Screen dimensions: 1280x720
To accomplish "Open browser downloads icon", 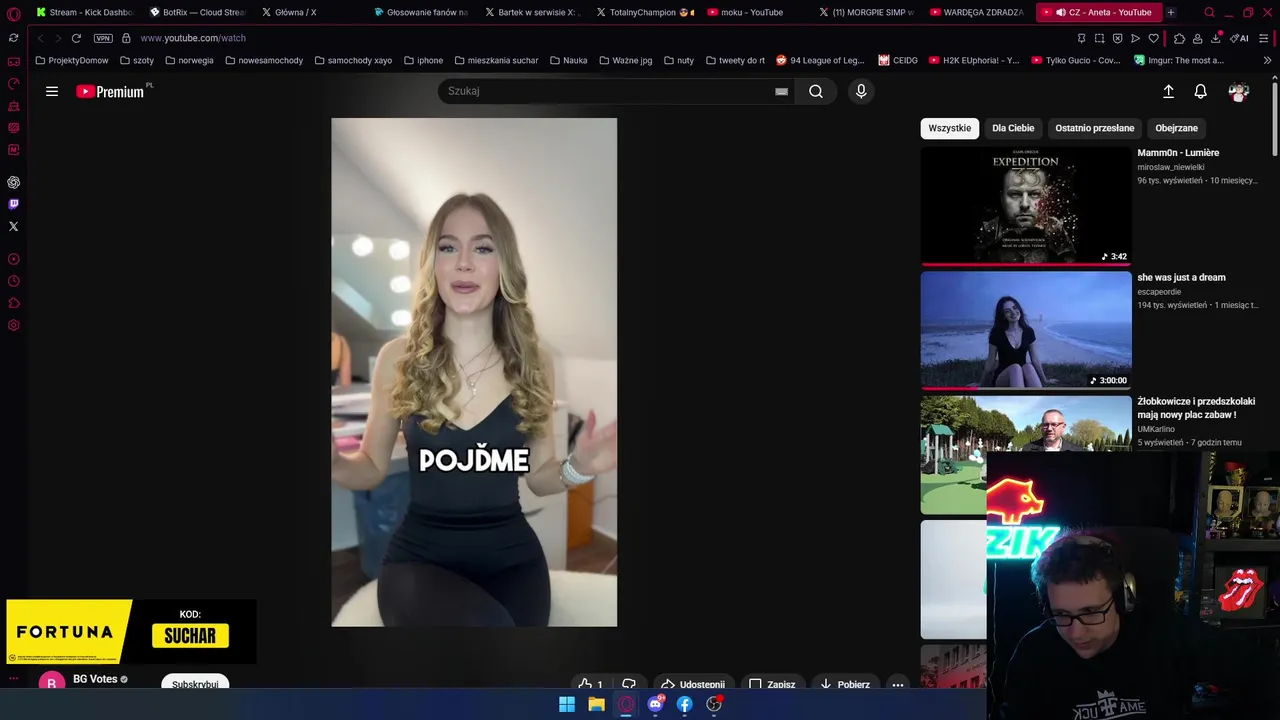I will click(1215, 38).
